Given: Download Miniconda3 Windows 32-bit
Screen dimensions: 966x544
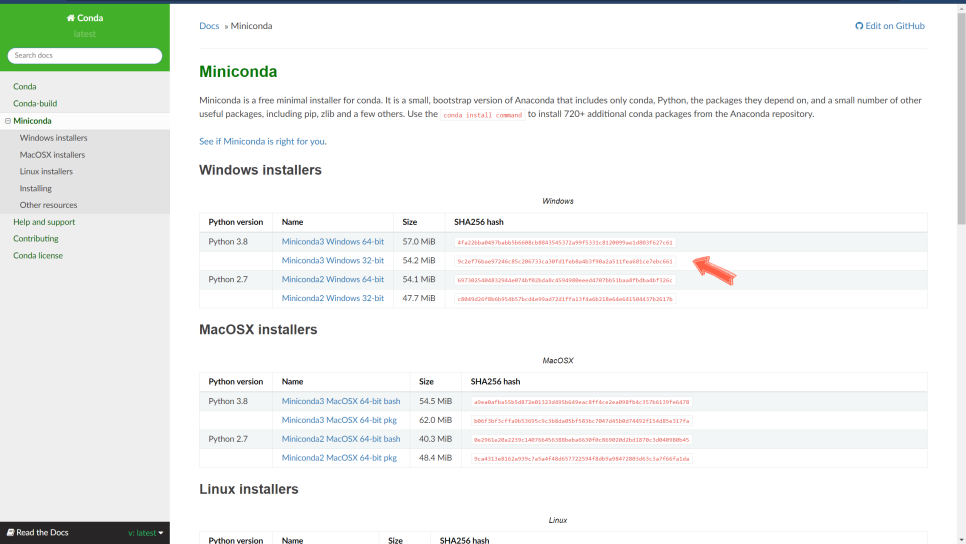Looking at the screenshot, I should (333, 261).
